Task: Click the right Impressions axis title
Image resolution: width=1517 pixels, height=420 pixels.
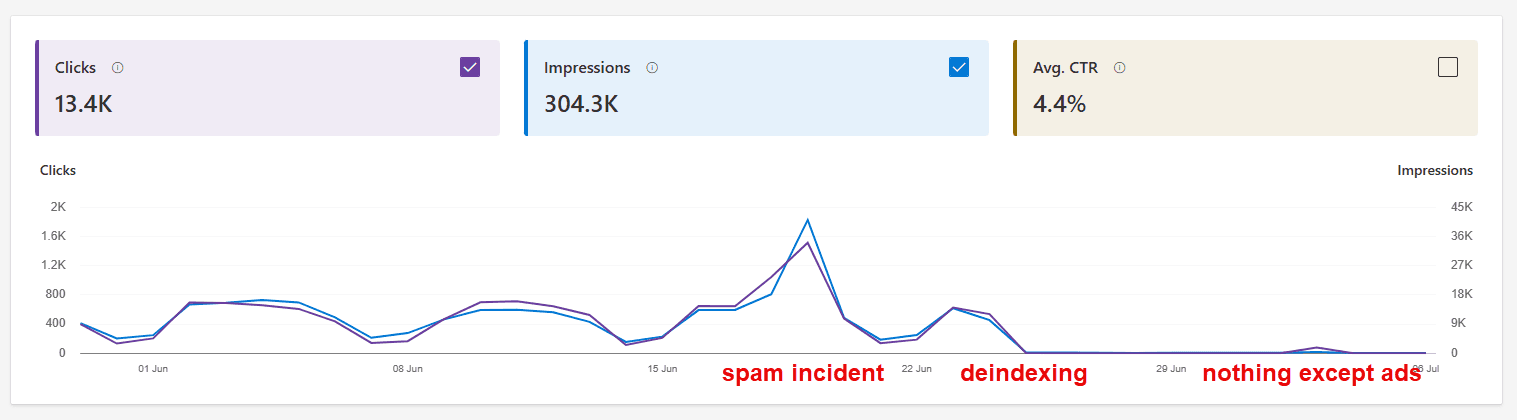Action: (1434, 170)
